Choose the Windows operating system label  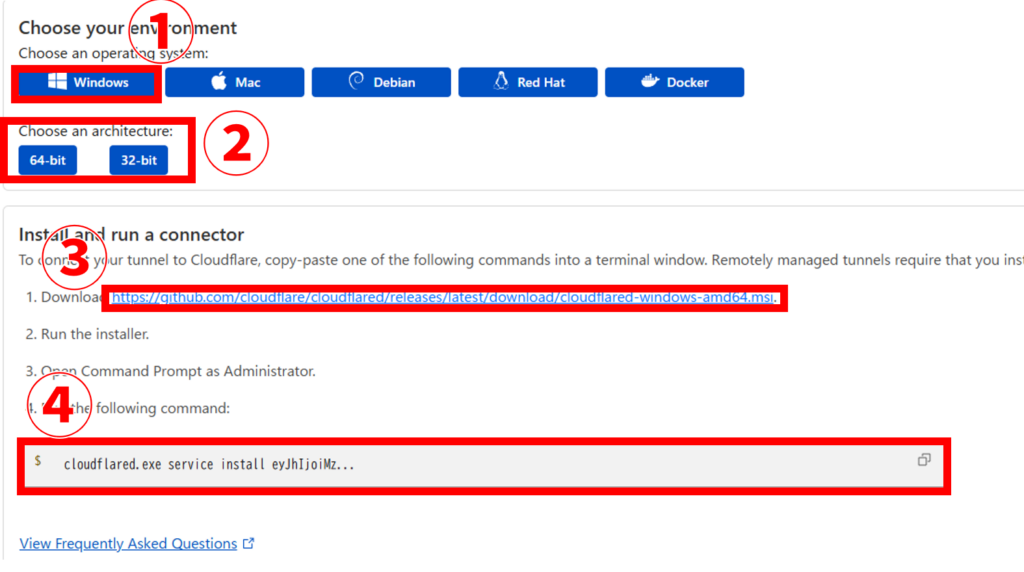(100, 82)
